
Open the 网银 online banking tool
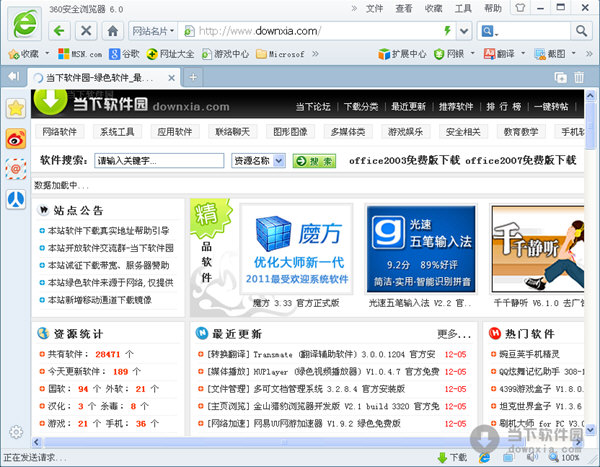click(x=450, y=54)
